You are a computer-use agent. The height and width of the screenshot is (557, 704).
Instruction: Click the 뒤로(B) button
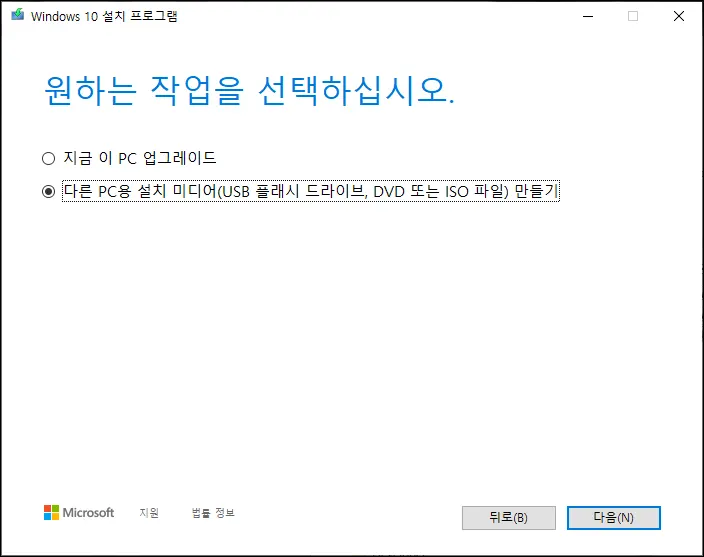point(509,518)
